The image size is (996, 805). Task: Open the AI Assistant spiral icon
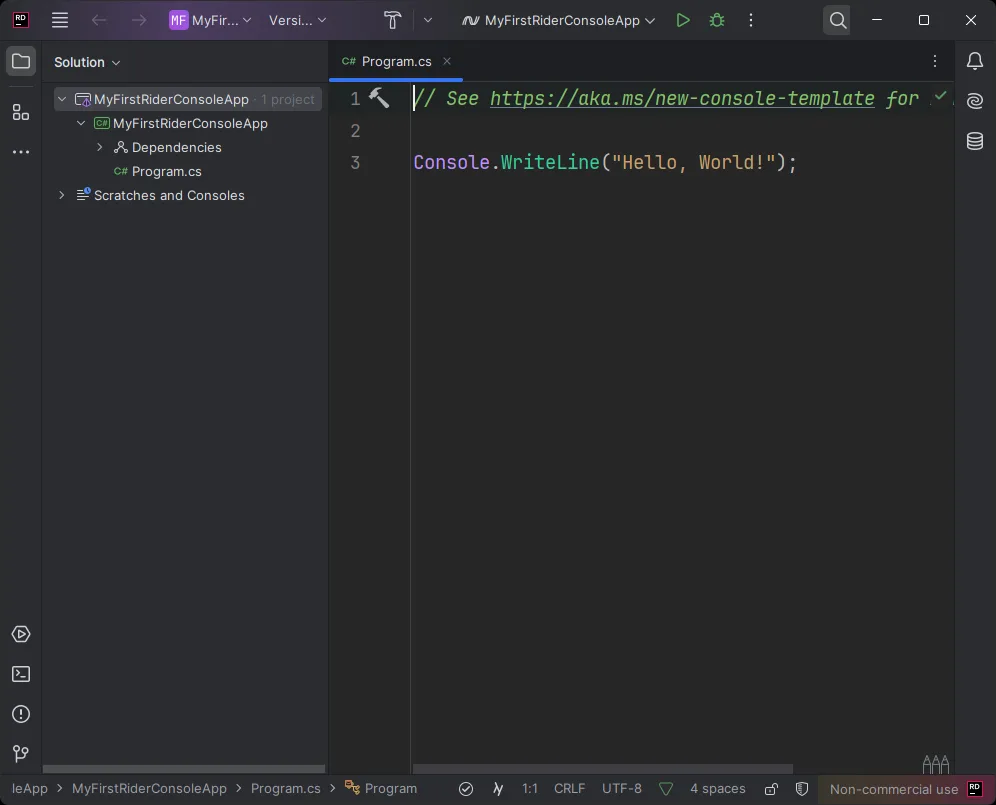pos(975,102)
